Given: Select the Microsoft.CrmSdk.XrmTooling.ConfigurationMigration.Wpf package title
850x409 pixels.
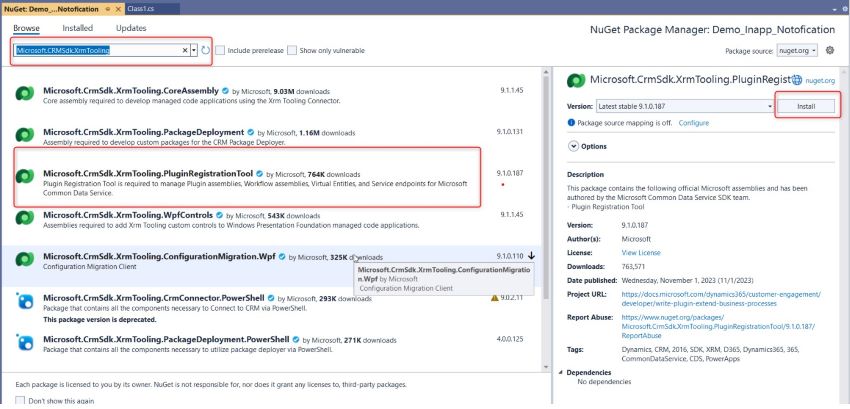Looking at the screenshot, I should coord(159,256).
